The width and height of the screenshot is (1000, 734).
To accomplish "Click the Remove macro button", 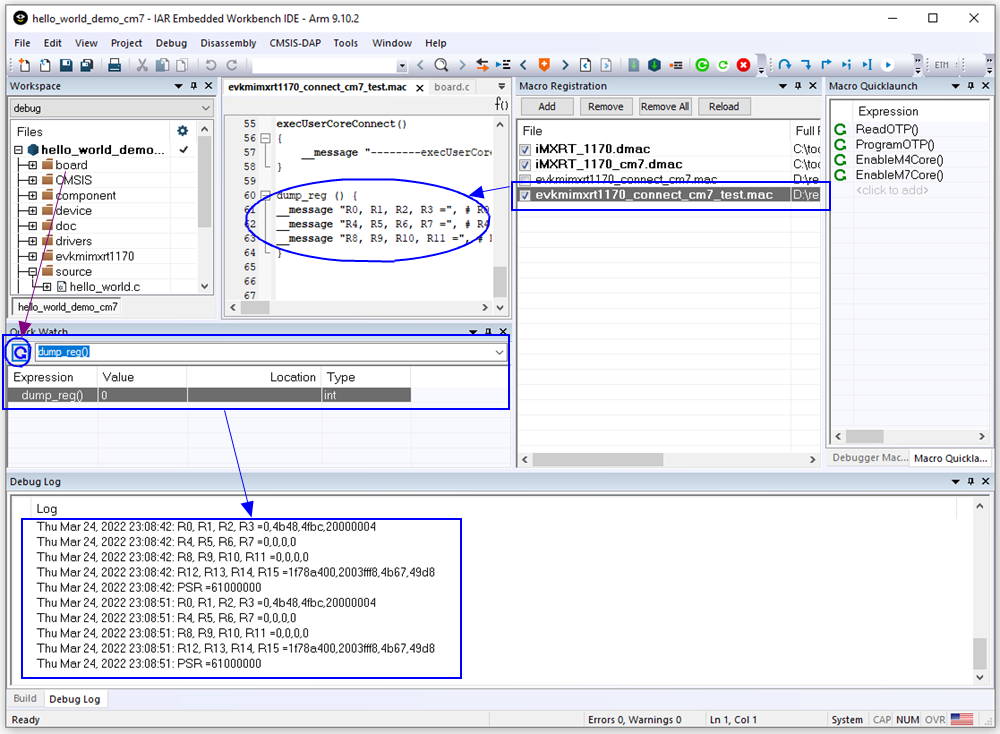I will click(605, 106).
